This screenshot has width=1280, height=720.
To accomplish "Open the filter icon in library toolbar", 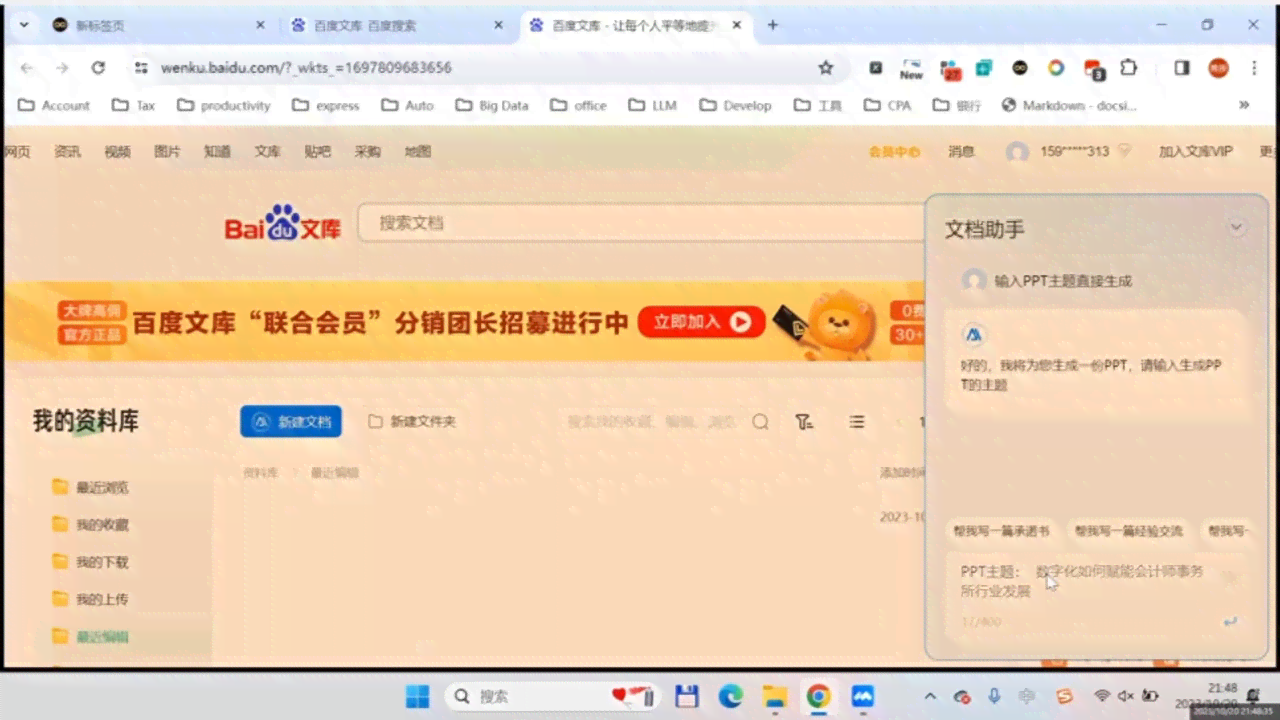I will tap(804, 422).
